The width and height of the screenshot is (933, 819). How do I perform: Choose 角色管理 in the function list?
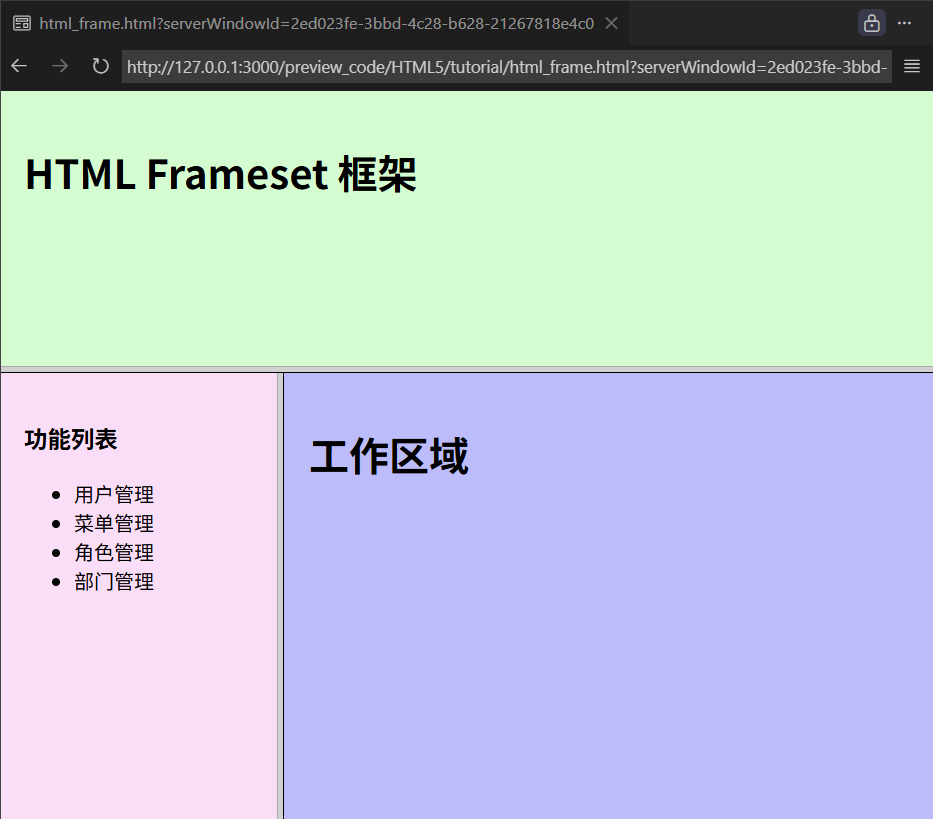(x=114, y=552)
